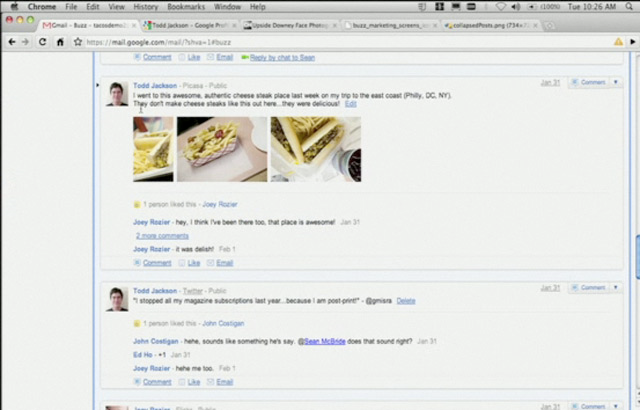Open the Window menu
Screen dimensions: 640x410
(227, 7)
